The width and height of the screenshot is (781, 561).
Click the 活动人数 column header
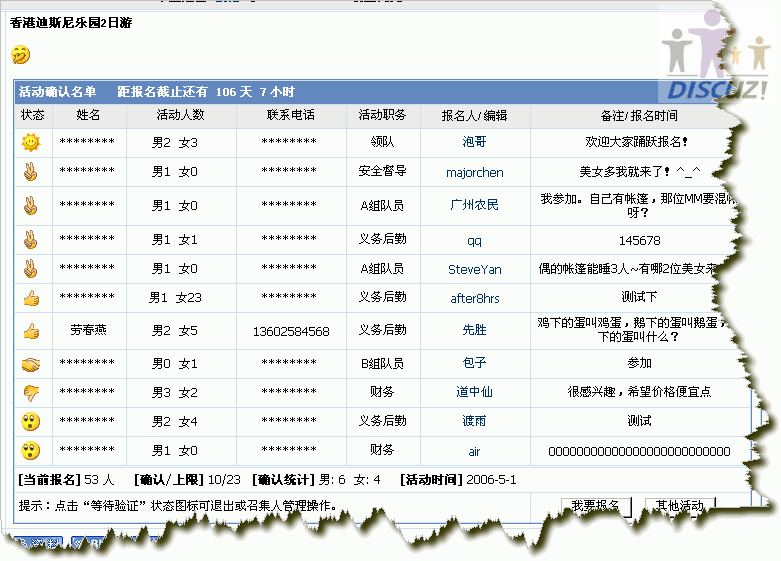click(x=180, y=115)
